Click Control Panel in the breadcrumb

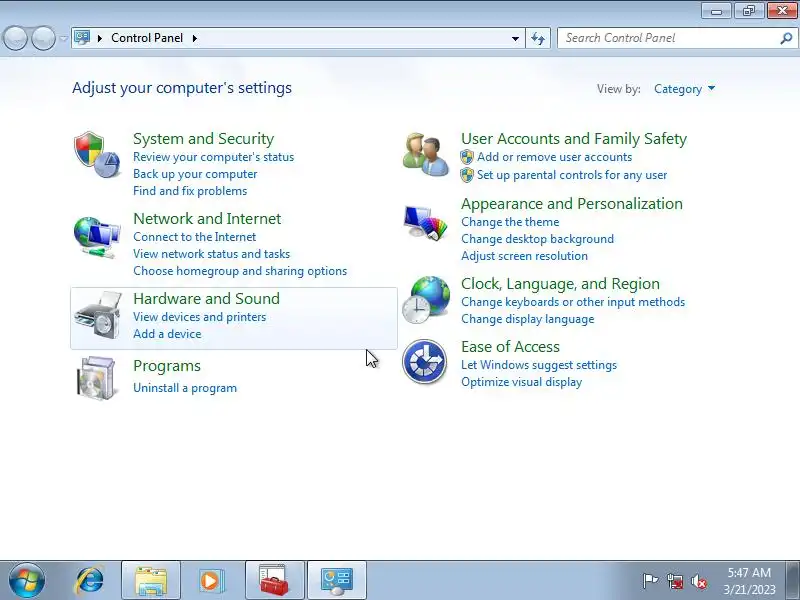pyautogui.click(x=147, y=38)
